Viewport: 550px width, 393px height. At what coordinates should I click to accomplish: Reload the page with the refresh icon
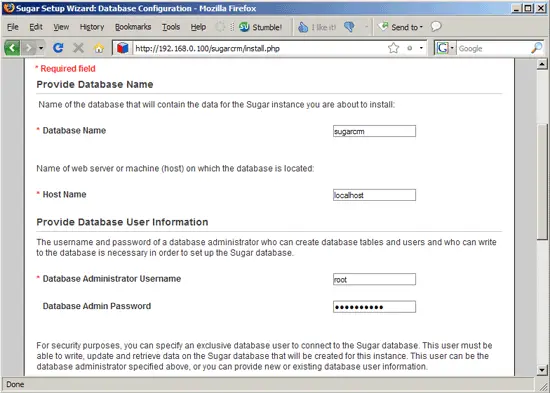tap(58, 48)
